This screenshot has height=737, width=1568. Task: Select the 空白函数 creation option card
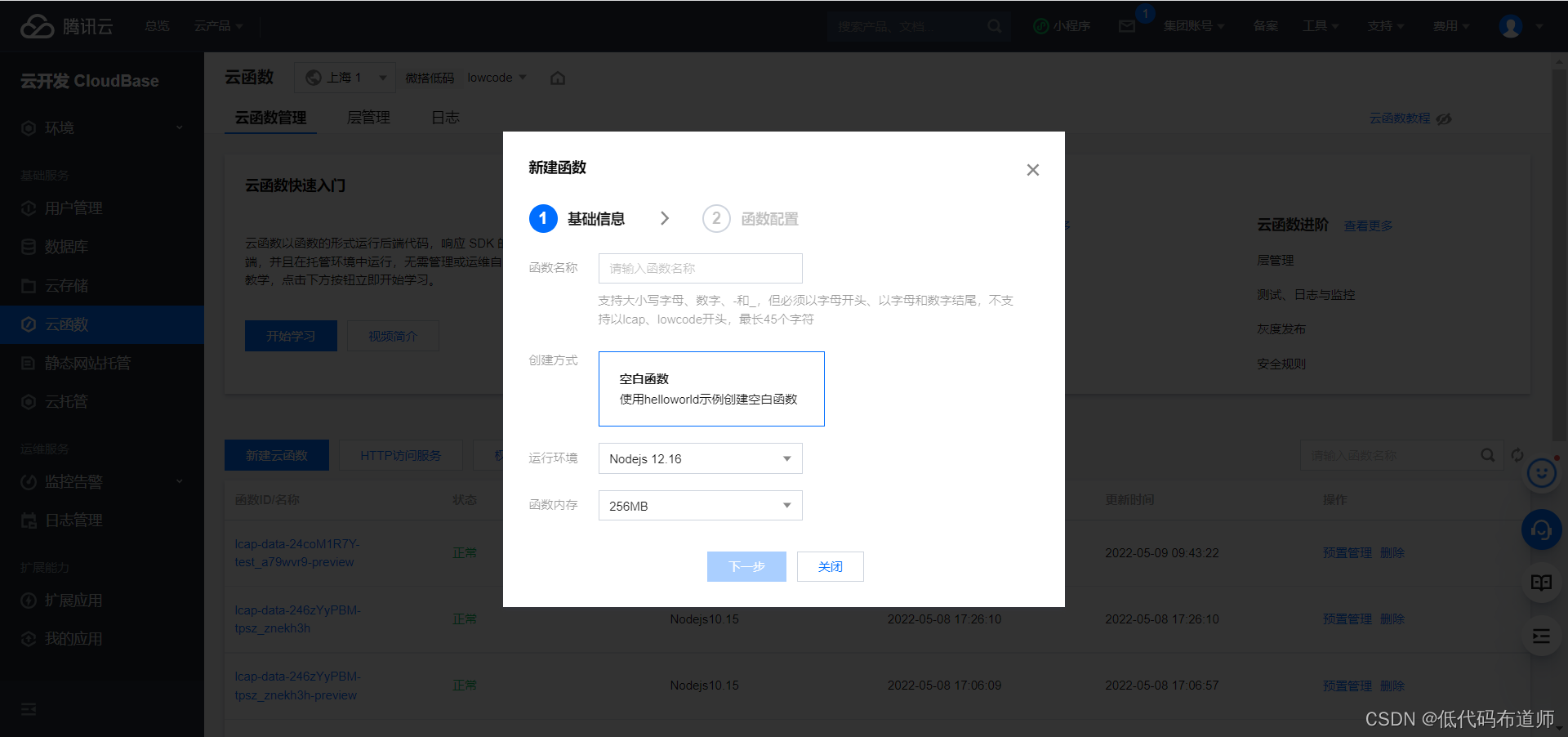coord(711,389)
